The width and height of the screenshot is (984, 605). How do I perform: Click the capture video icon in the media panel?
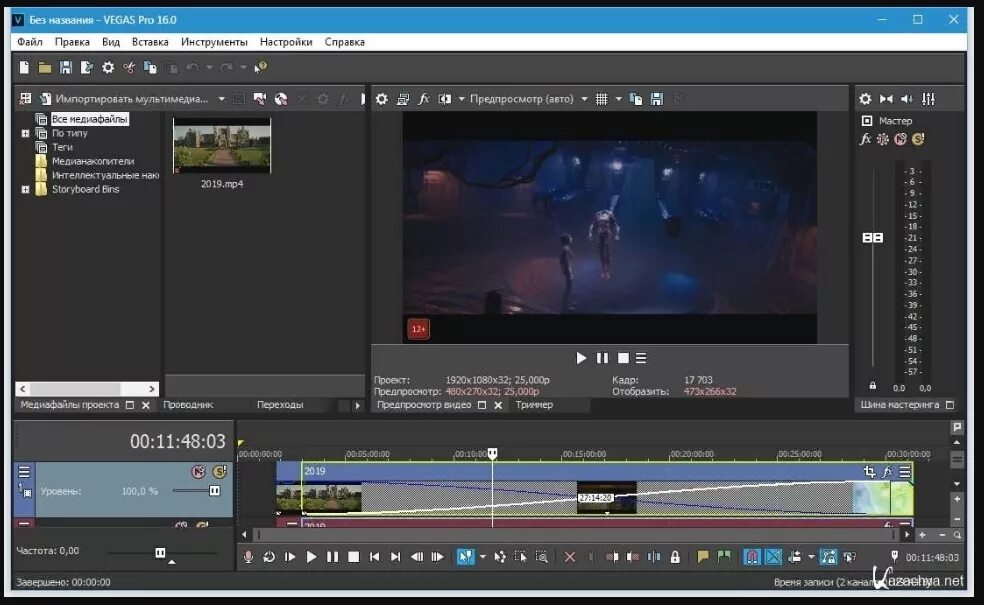(x=259, y=99)
